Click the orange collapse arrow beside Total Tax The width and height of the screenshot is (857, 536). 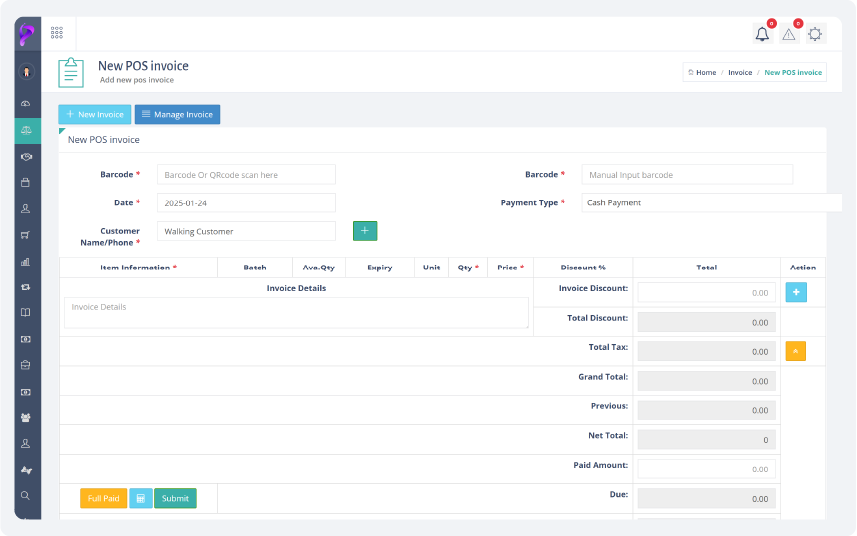coord(796,351)
